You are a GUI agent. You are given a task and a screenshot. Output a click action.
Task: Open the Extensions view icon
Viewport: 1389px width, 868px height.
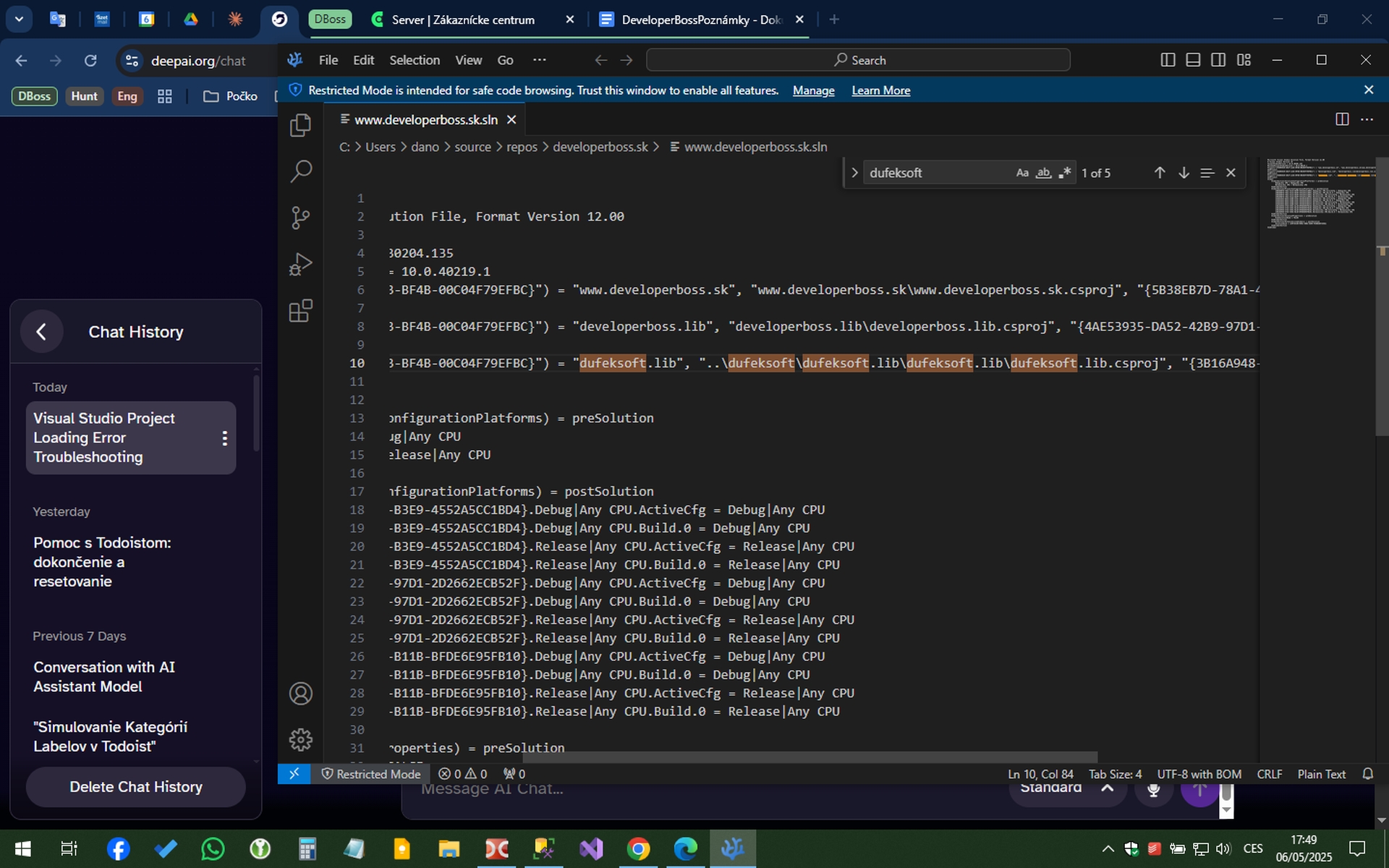pos(300,311)
